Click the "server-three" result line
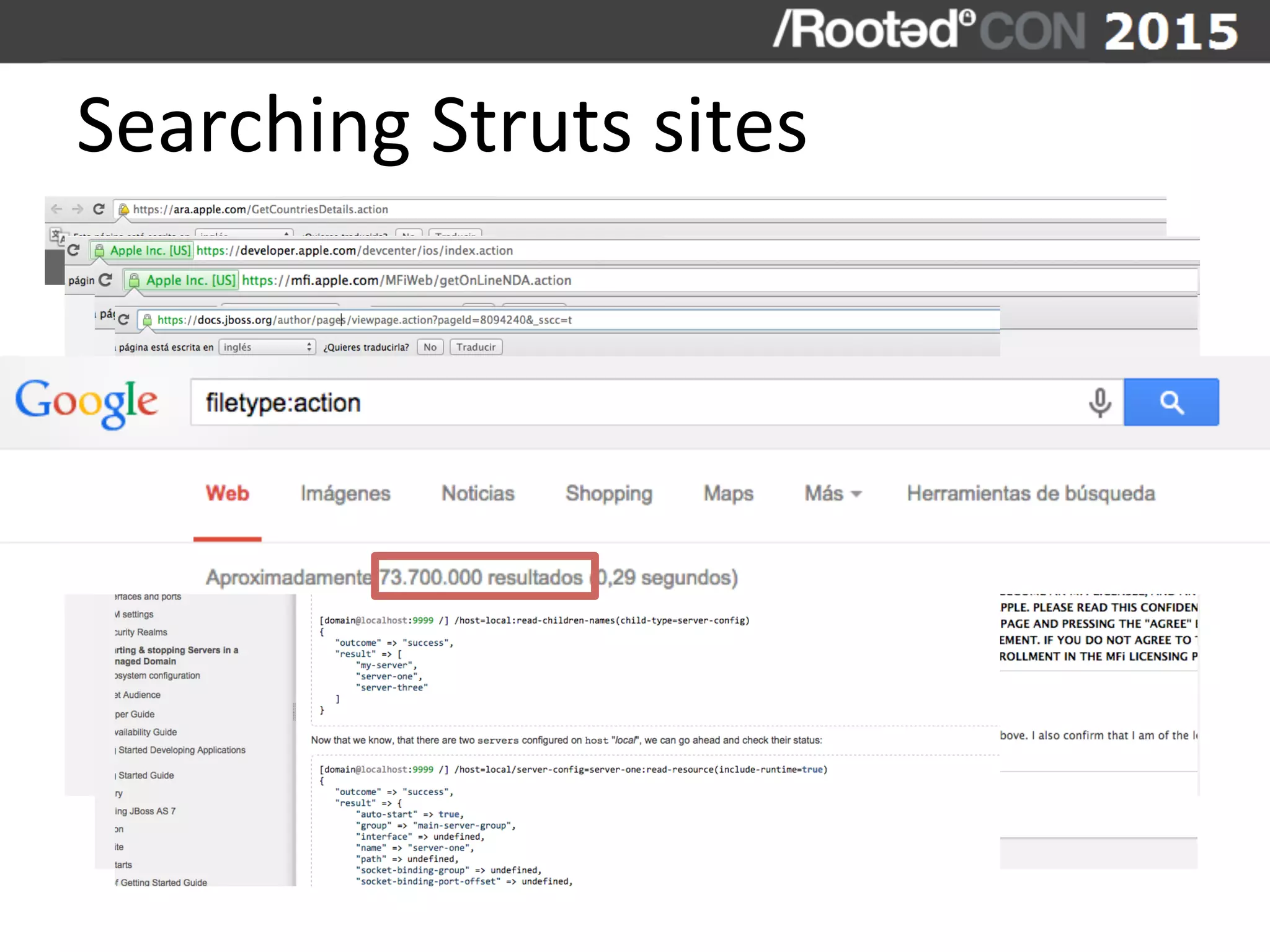This screenshot has width=1270, height=952. click(x=391, y=687)
